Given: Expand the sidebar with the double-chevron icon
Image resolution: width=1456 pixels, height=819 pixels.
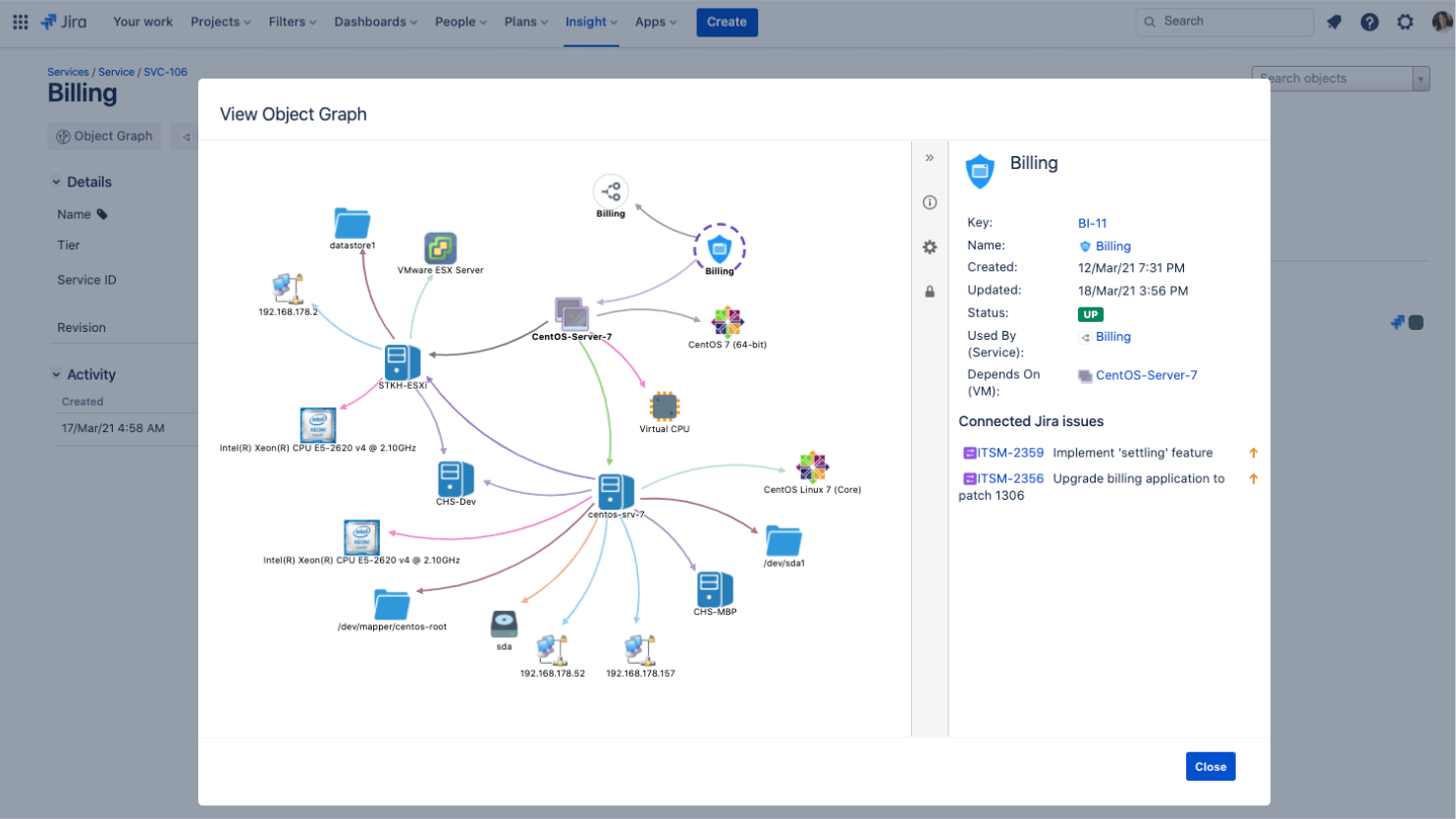Looking at the screenshot, I should [x=929, y=157].
